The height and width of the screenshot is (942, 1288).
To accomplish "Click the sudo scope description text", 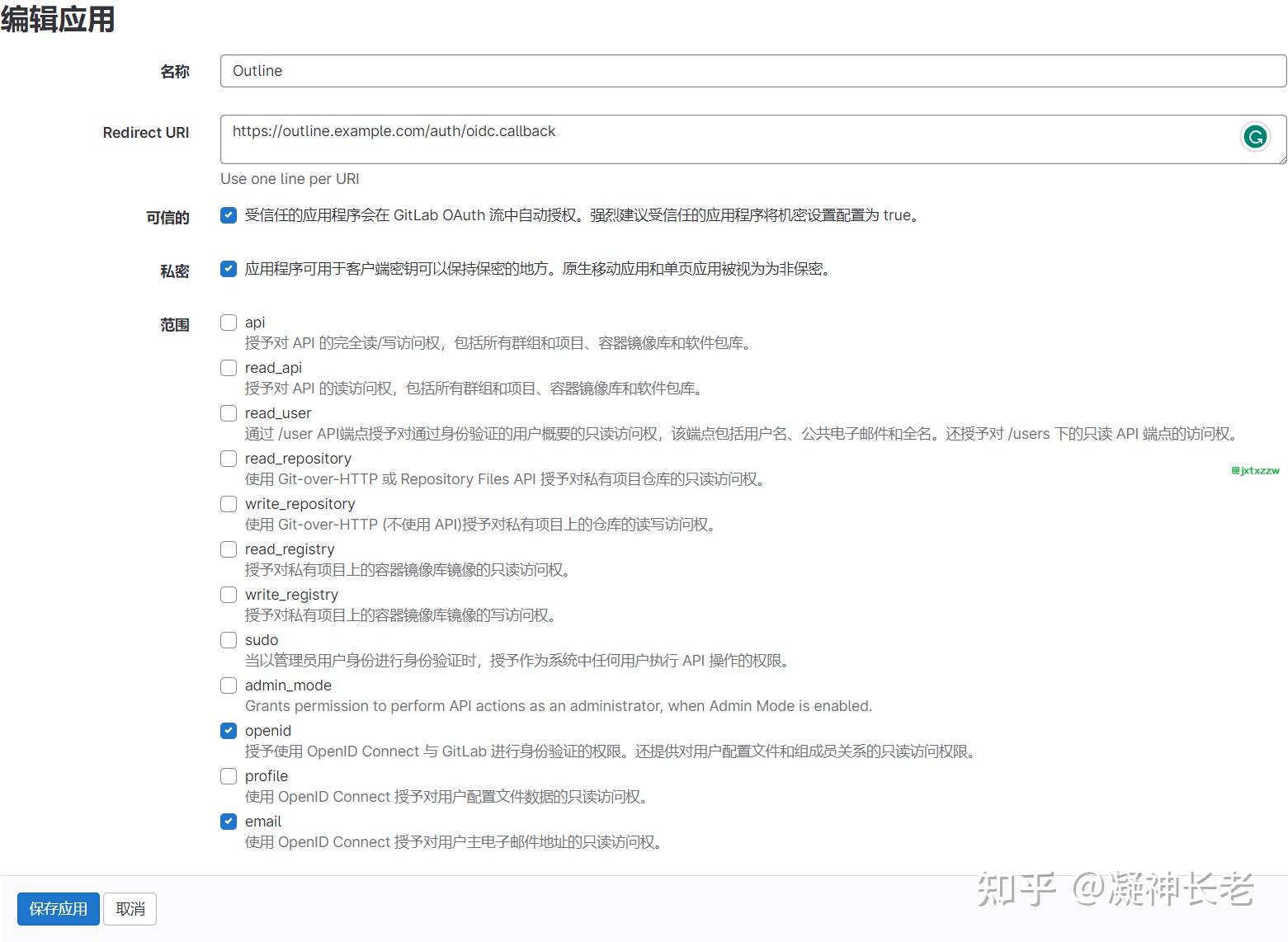I will 519,661.
